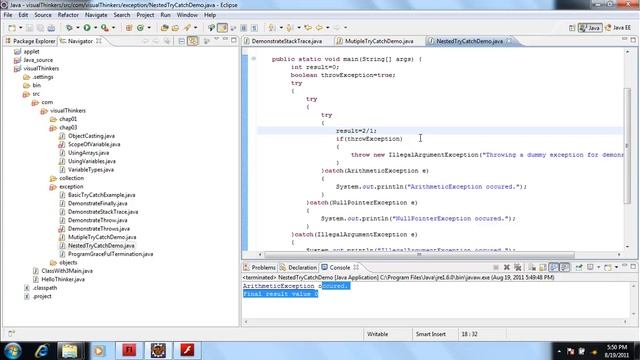This screenshot has width=640, height=360.
Task: Switch to DemonstrateStackTrace.java editor tab
Action: coord(282,41)
